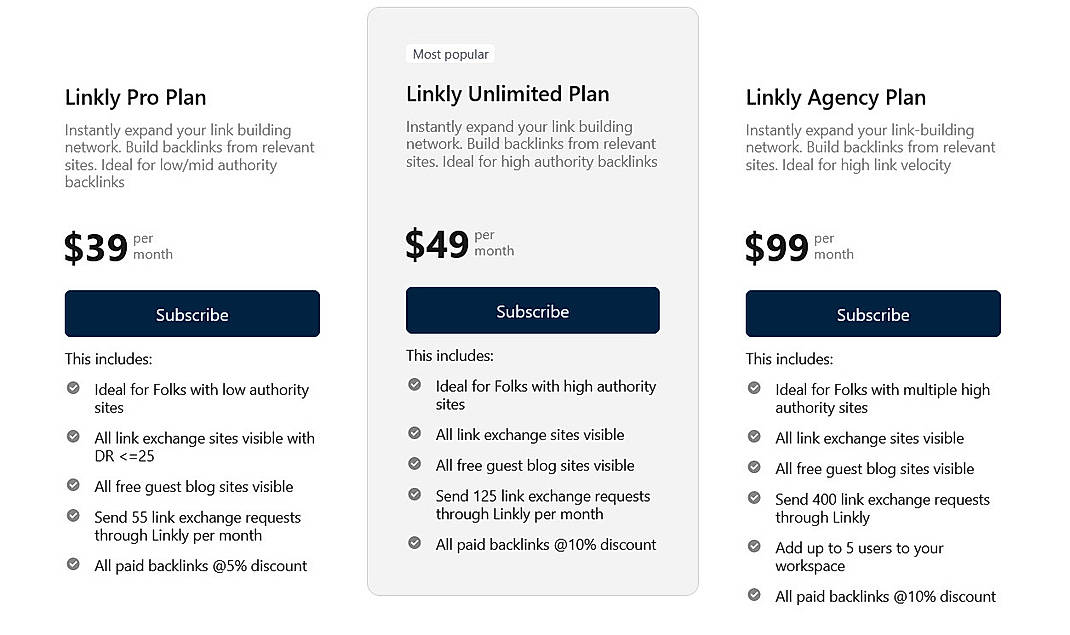Click the 'Linkly Agency Plan' heading
1070x635 pixels.
coord(835,97)
